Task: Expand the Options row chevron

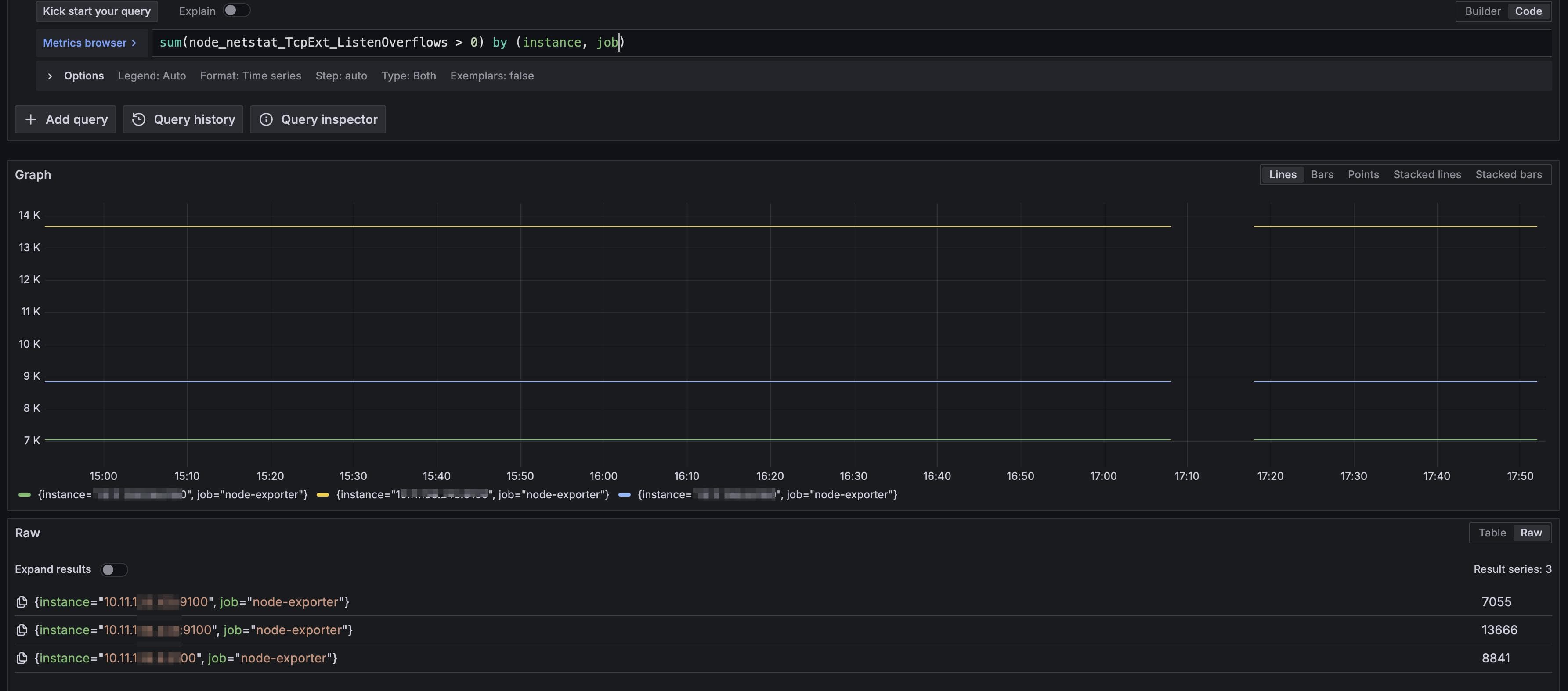Action: [50, 76]
